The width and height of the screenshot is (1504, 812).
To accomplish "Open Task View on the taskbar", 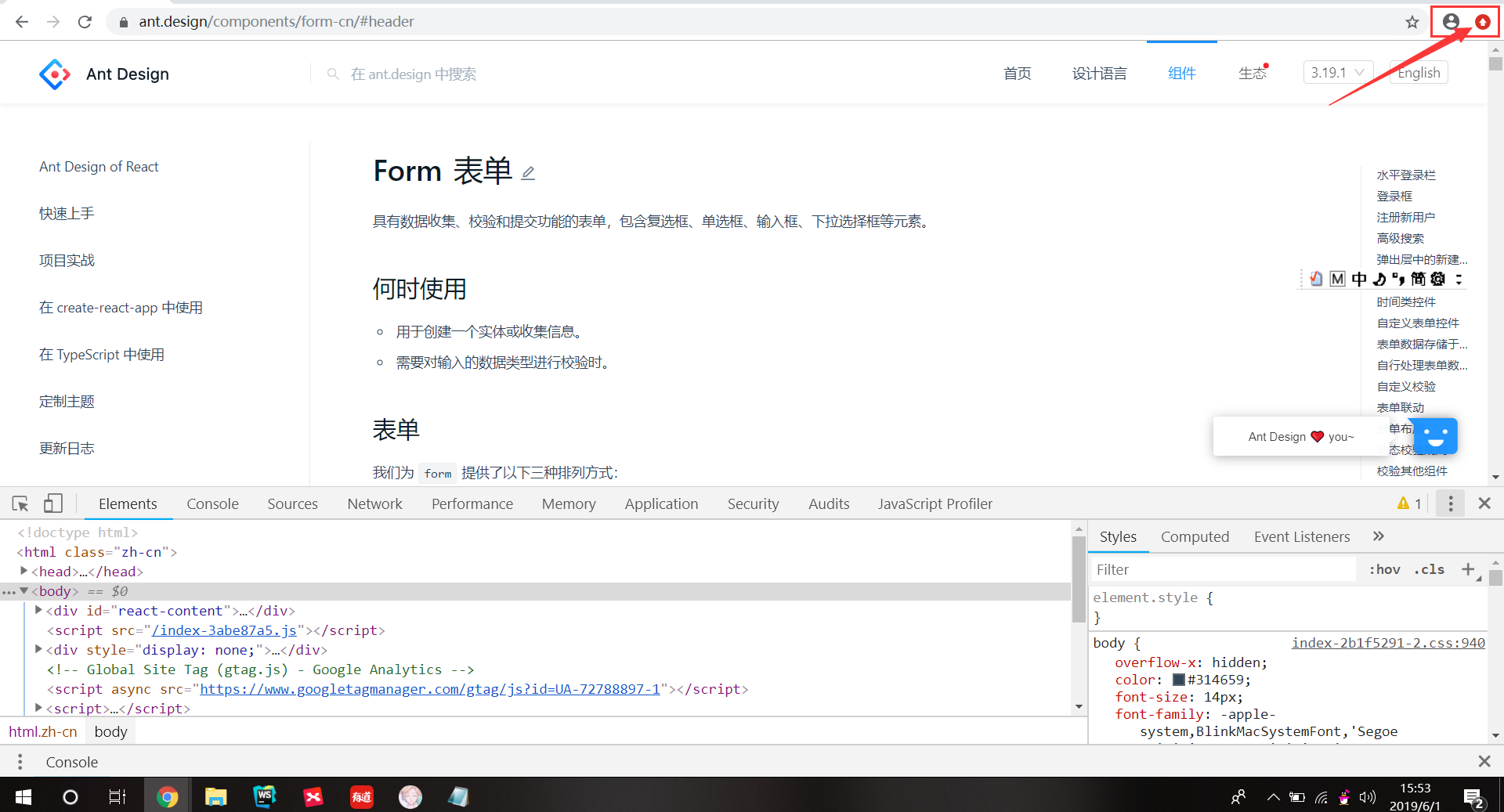I will 117,797.
